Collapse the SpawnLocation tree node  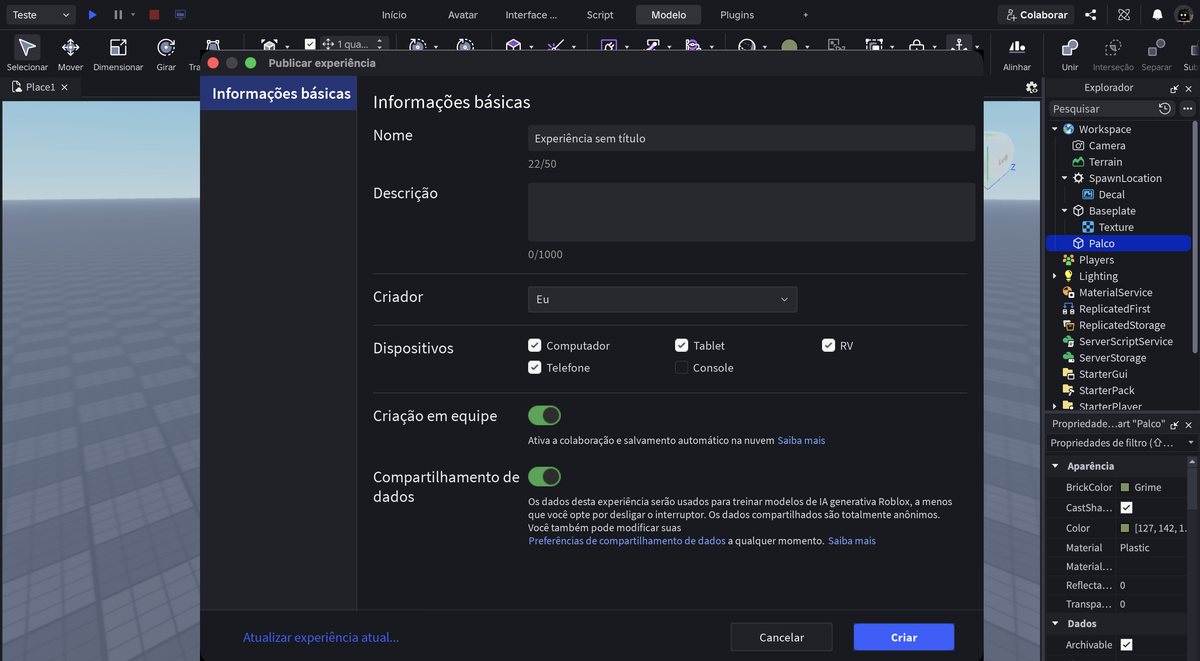tap(1065, 178)
